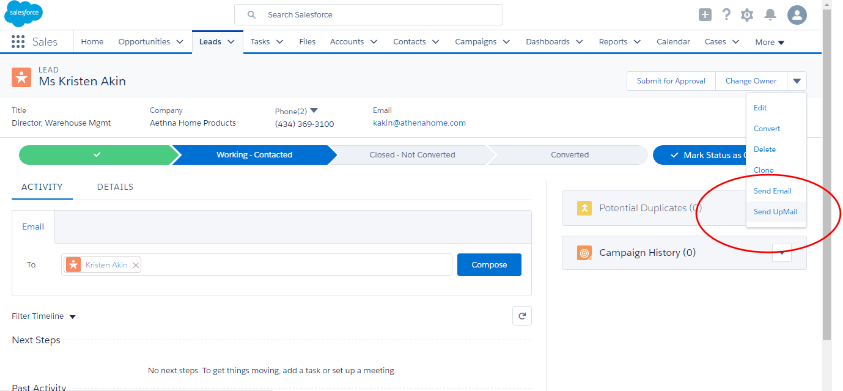Show notifications with the bell icon
This screenshot has height=391, width=843.
770,15
